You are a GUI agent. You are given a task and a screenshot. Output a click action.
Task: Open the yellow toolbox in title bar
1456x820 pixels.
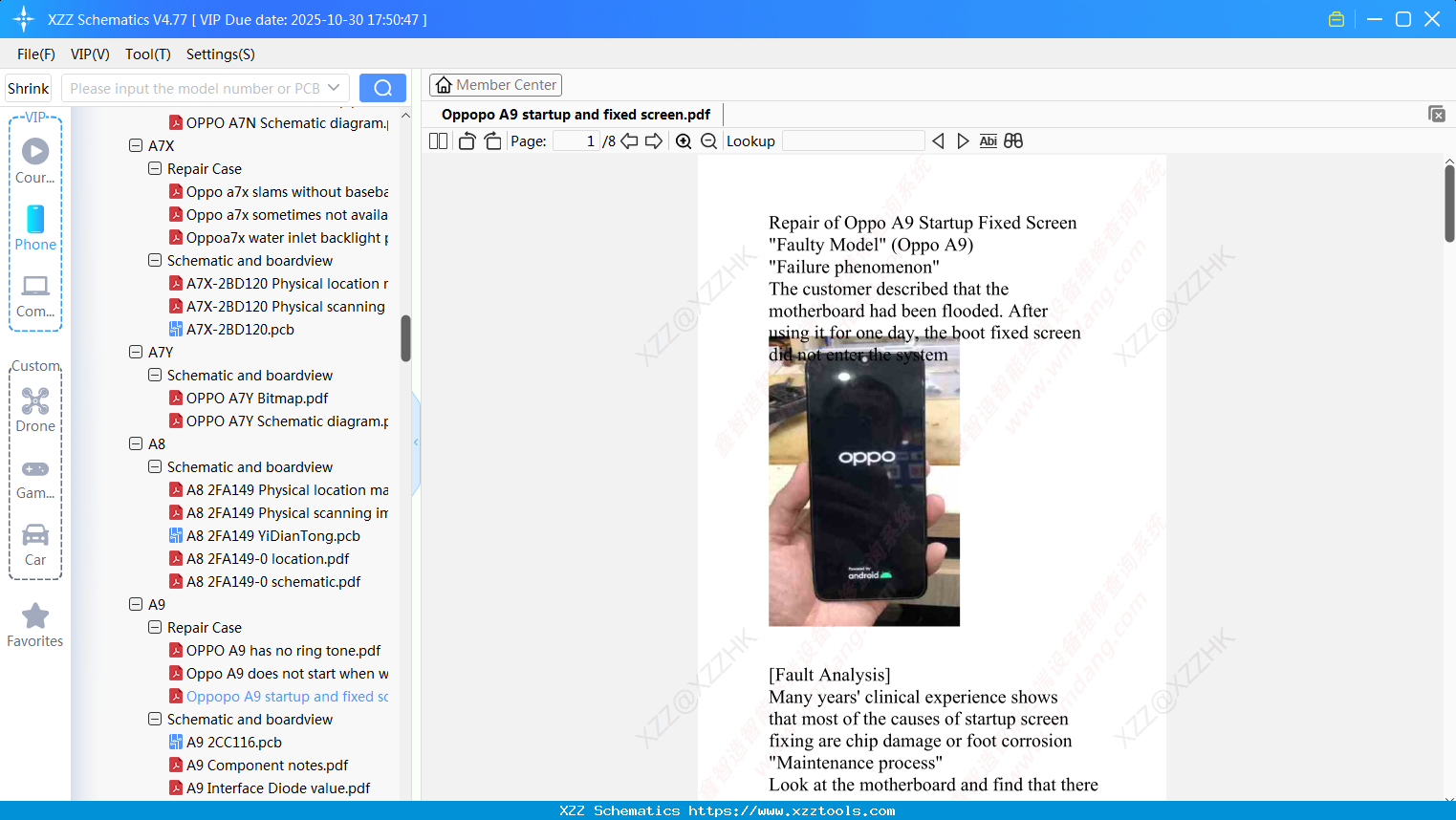1336,18
